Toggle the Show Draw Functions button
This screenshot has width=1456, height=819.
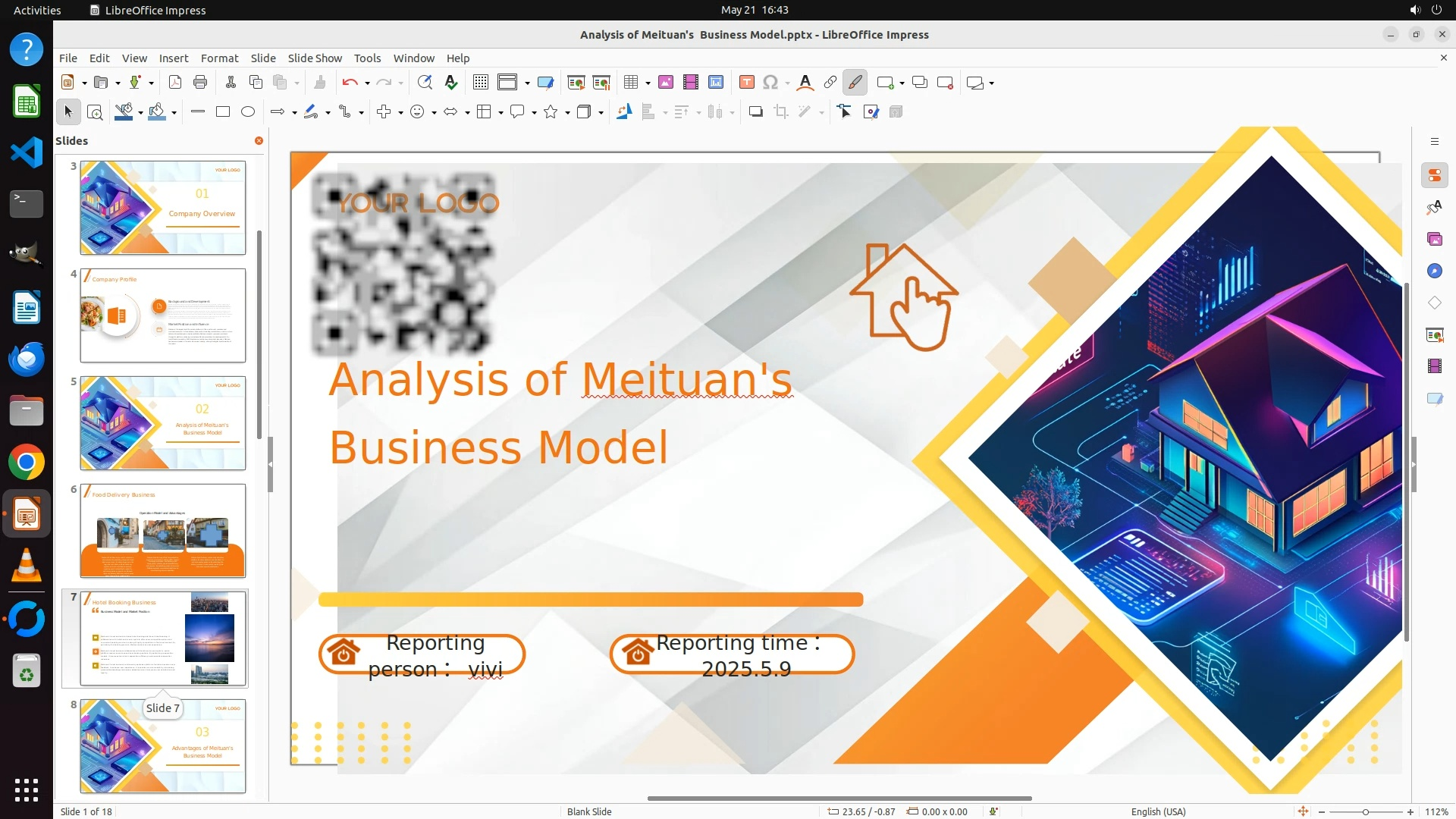click(855, 83)
